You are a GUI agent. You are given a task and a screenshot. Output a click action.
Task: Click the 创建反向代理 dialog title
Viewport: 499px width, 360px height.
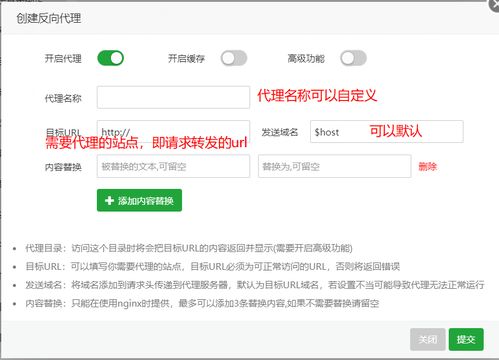(49, 18)
